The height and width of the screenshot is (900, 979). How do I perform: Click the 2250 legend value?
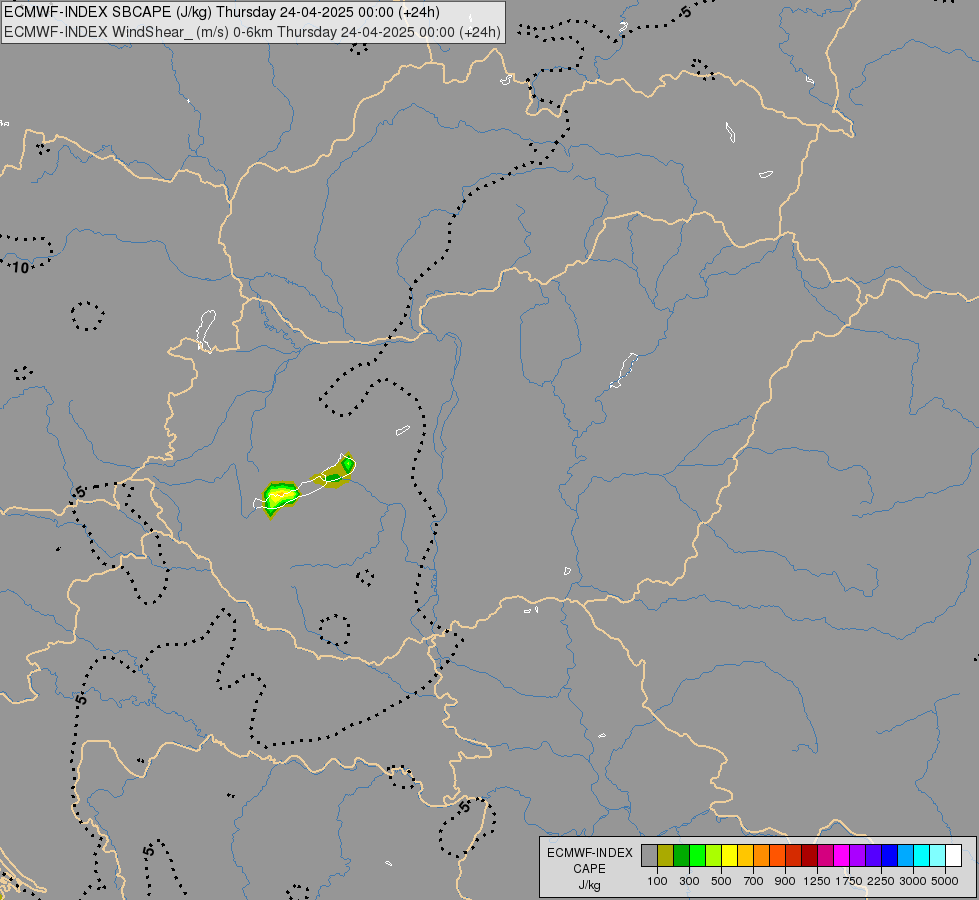(x=881, y=881)
